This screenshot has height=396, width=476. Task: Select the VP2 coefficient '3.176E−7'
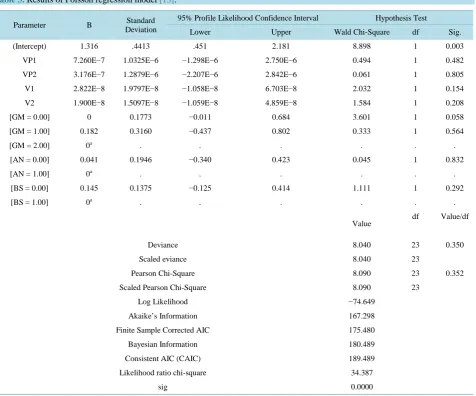tap(89, 74)
